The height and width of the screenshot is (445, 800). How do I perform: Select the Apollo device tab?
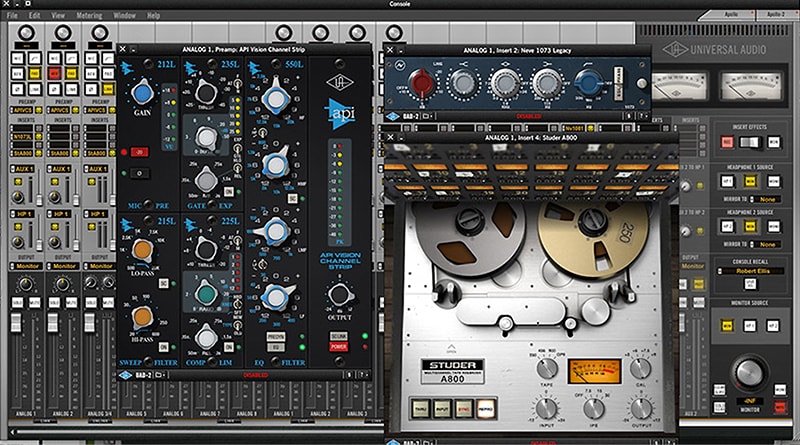pos(731,14)
